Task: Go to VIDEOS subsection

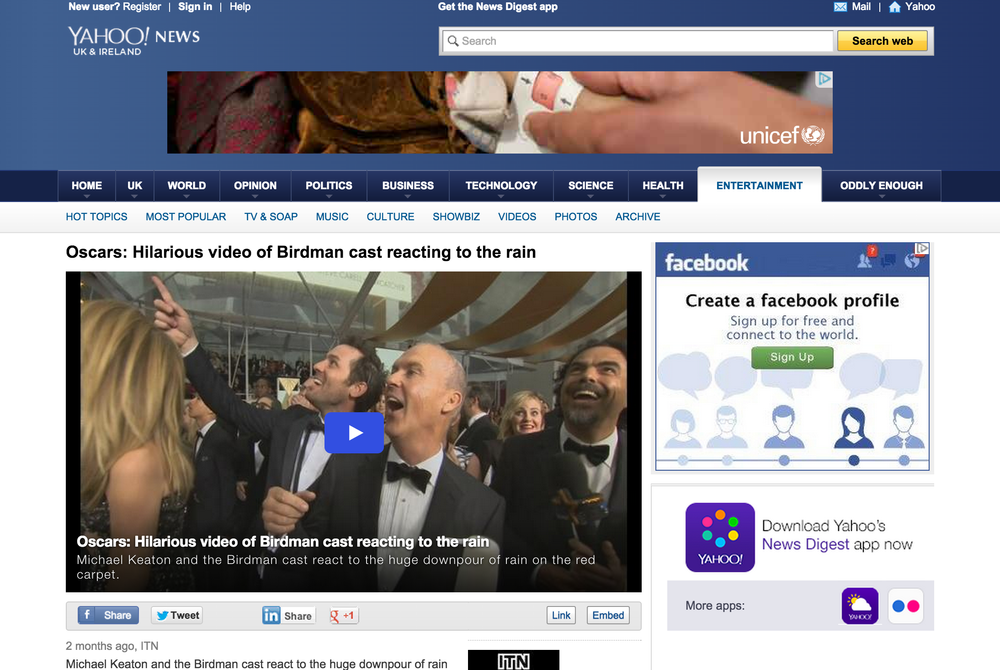Action: click(517, 217)
